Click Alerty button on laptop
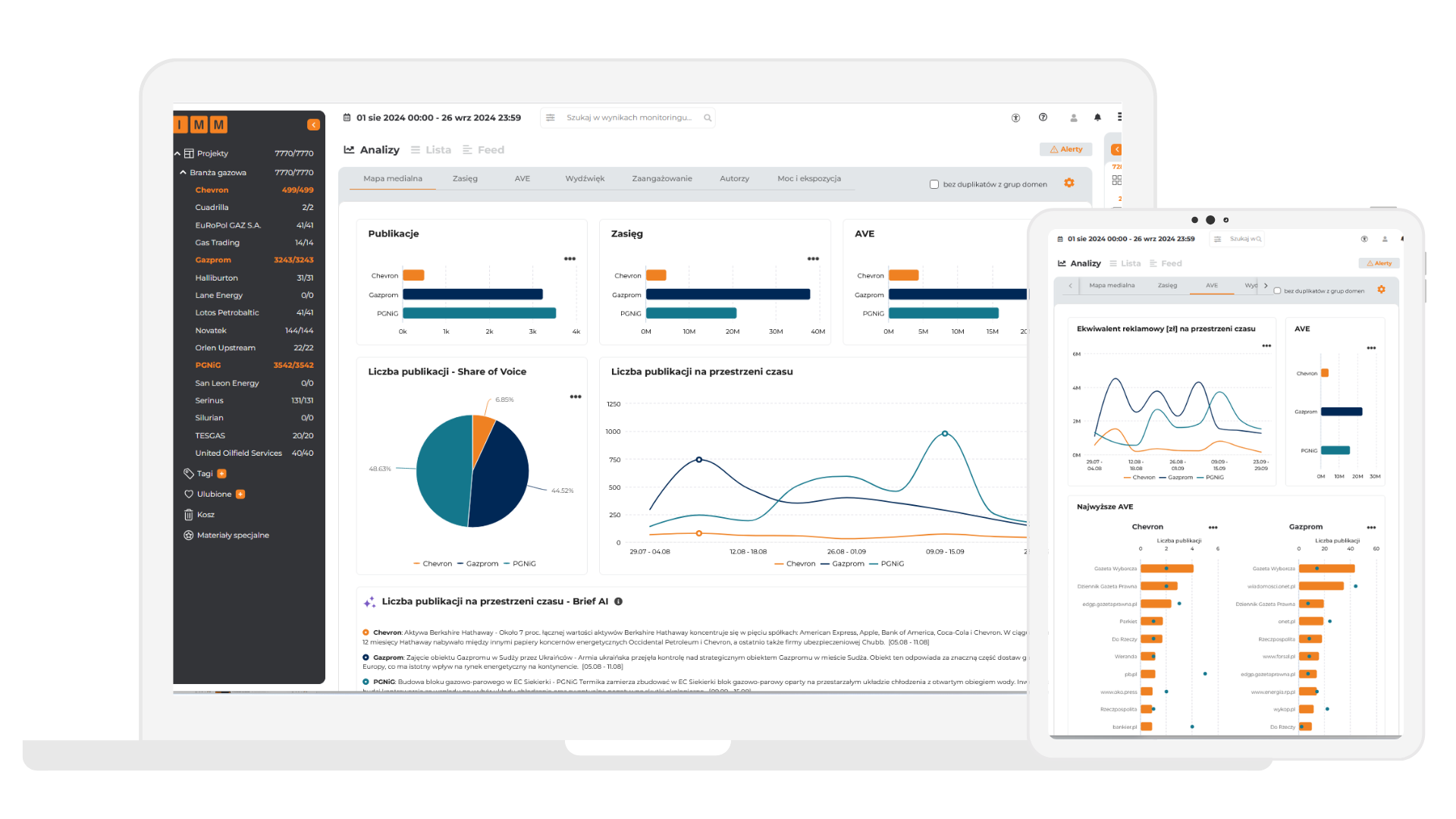1456x819 pixels. pos(1066,149)
